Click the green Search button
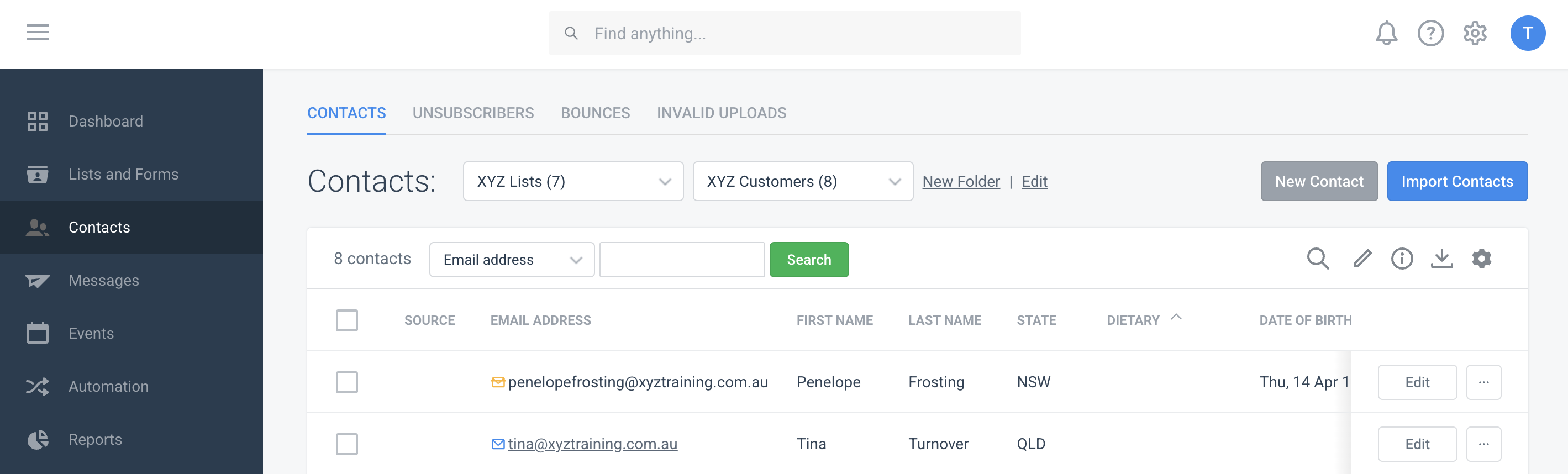Image resolution: width=1568 pixels, height=474 pixels. coord(808,260)
